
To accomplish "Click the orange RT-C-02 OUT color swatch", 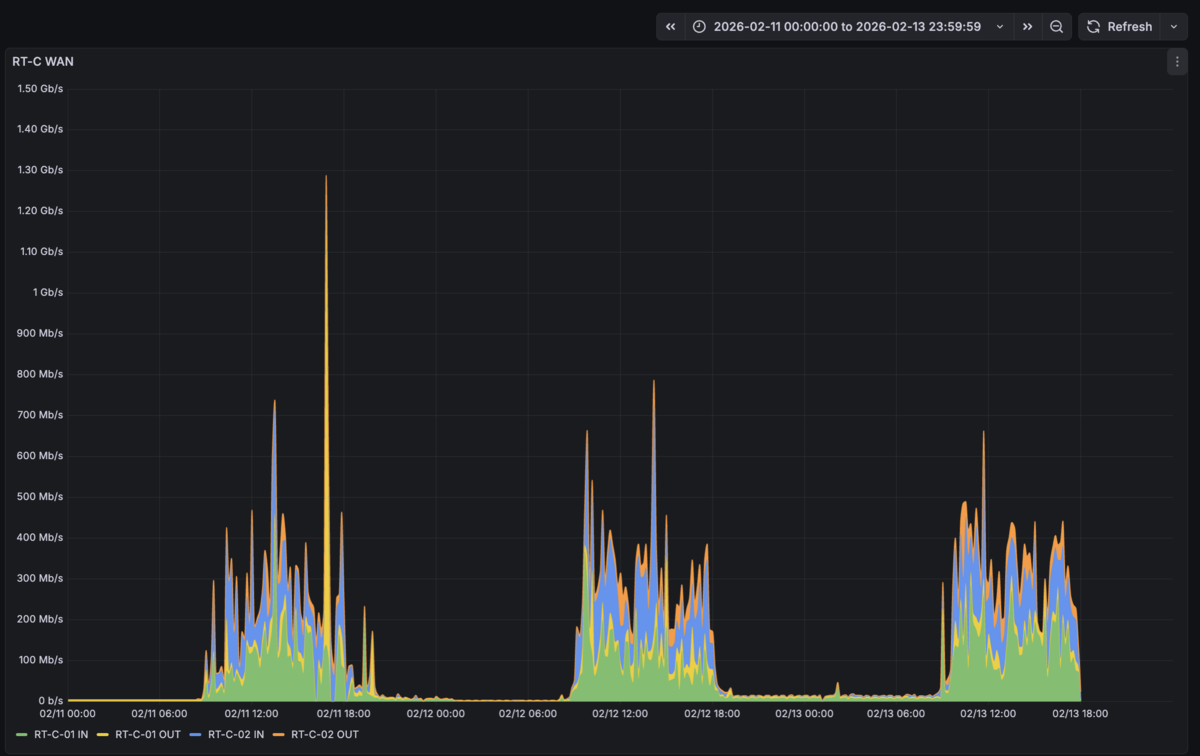I will [281, 735].
